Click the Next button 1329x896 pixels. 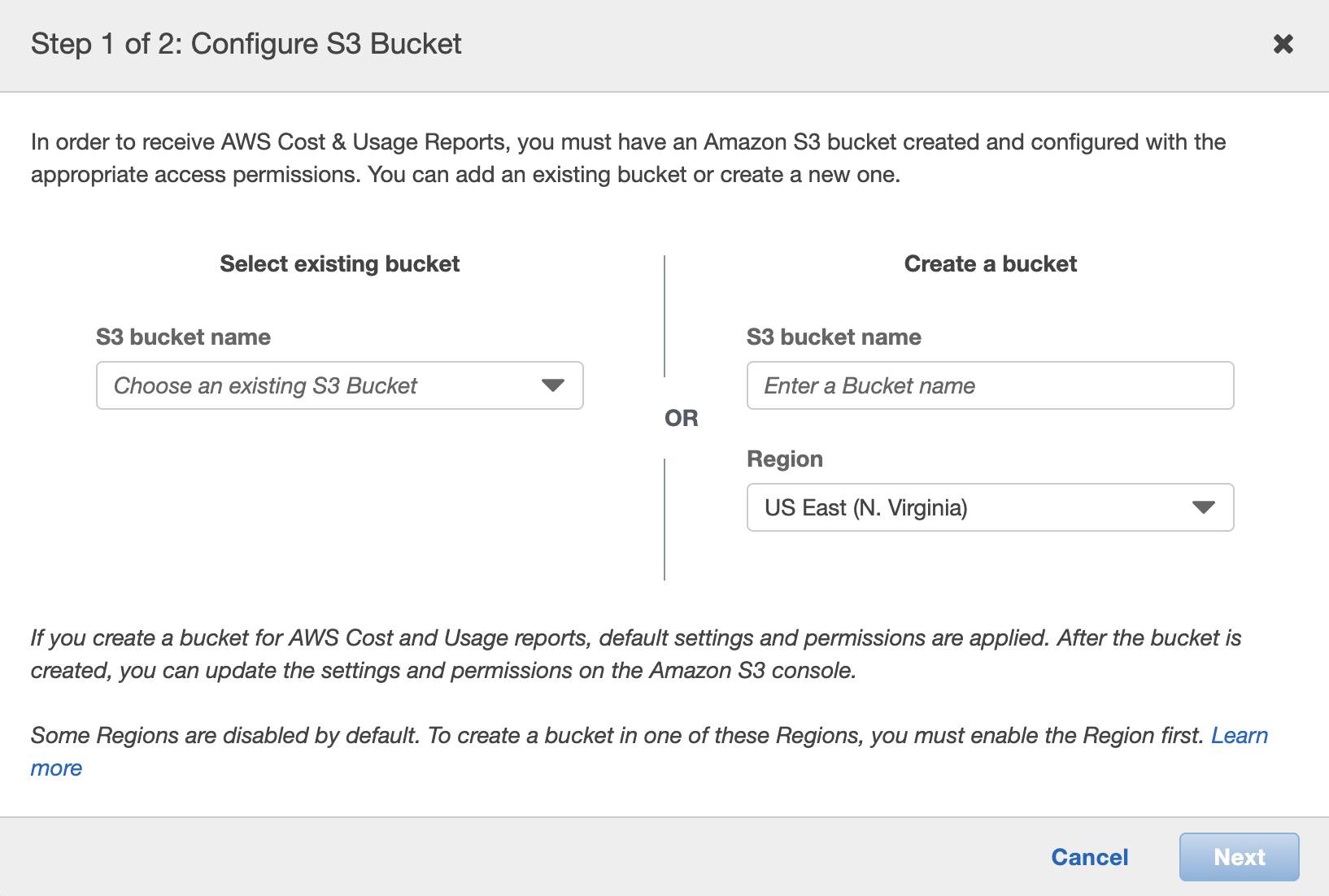coord(1240,857)
